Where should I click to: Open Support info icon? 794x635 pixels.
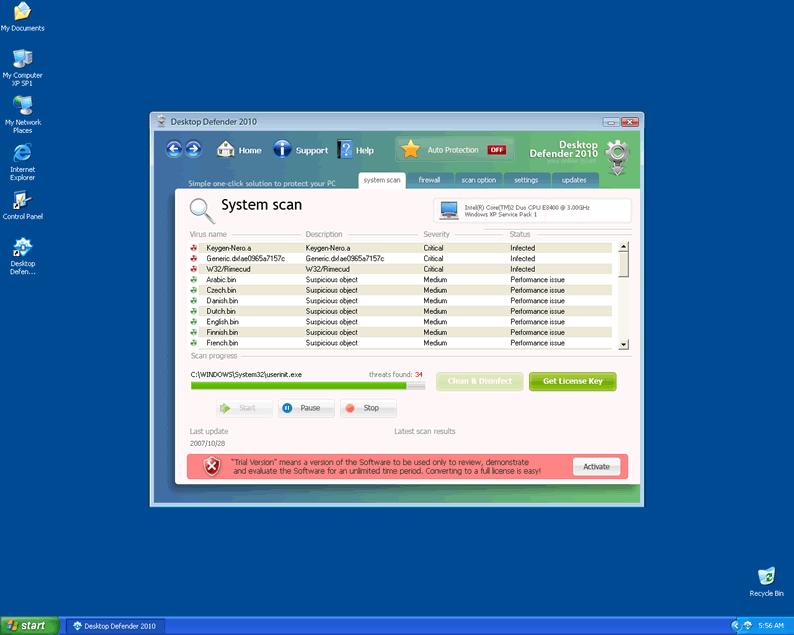click(282, 150)
